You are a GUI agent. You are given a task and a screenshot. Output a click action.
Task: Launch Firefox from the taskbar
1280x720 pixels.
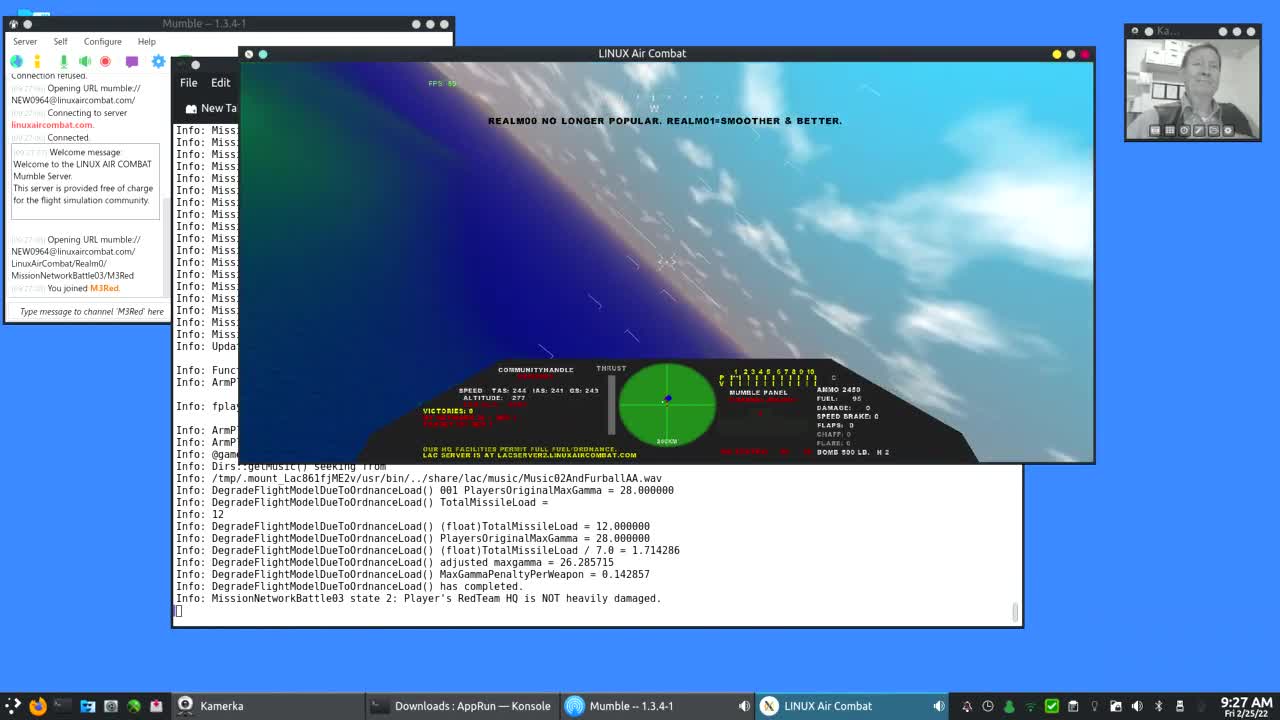38,706
